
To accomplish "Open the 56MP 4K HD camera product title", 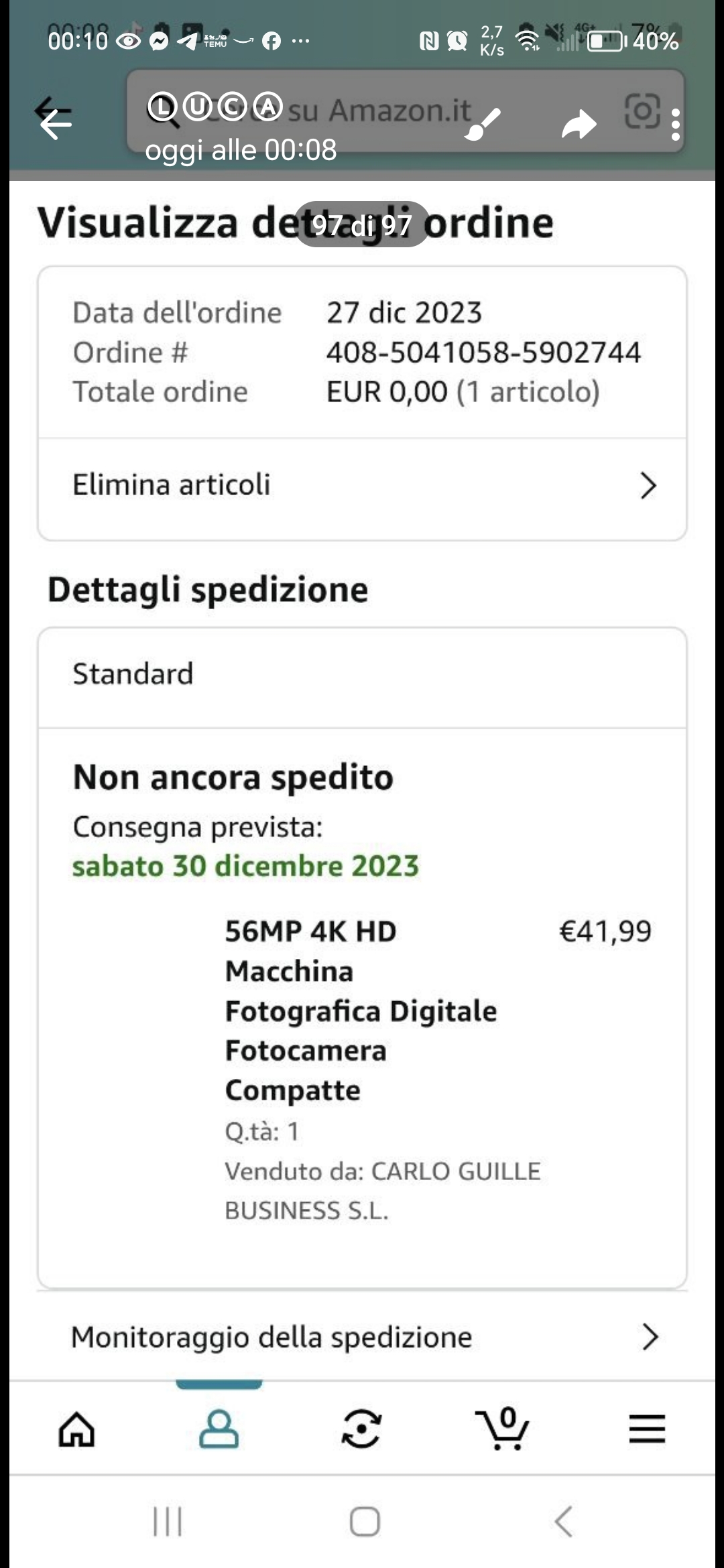I will tap(360, 1010).
